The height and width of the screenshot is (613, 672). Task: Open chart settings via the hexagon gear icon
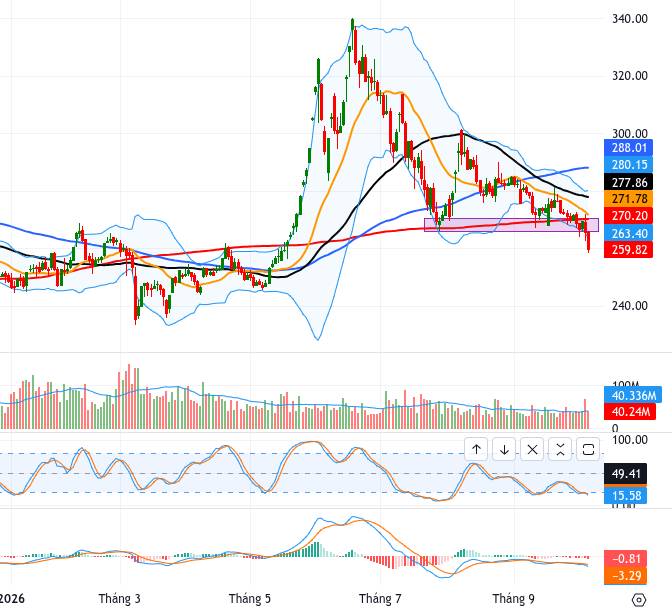click(639, 599)
